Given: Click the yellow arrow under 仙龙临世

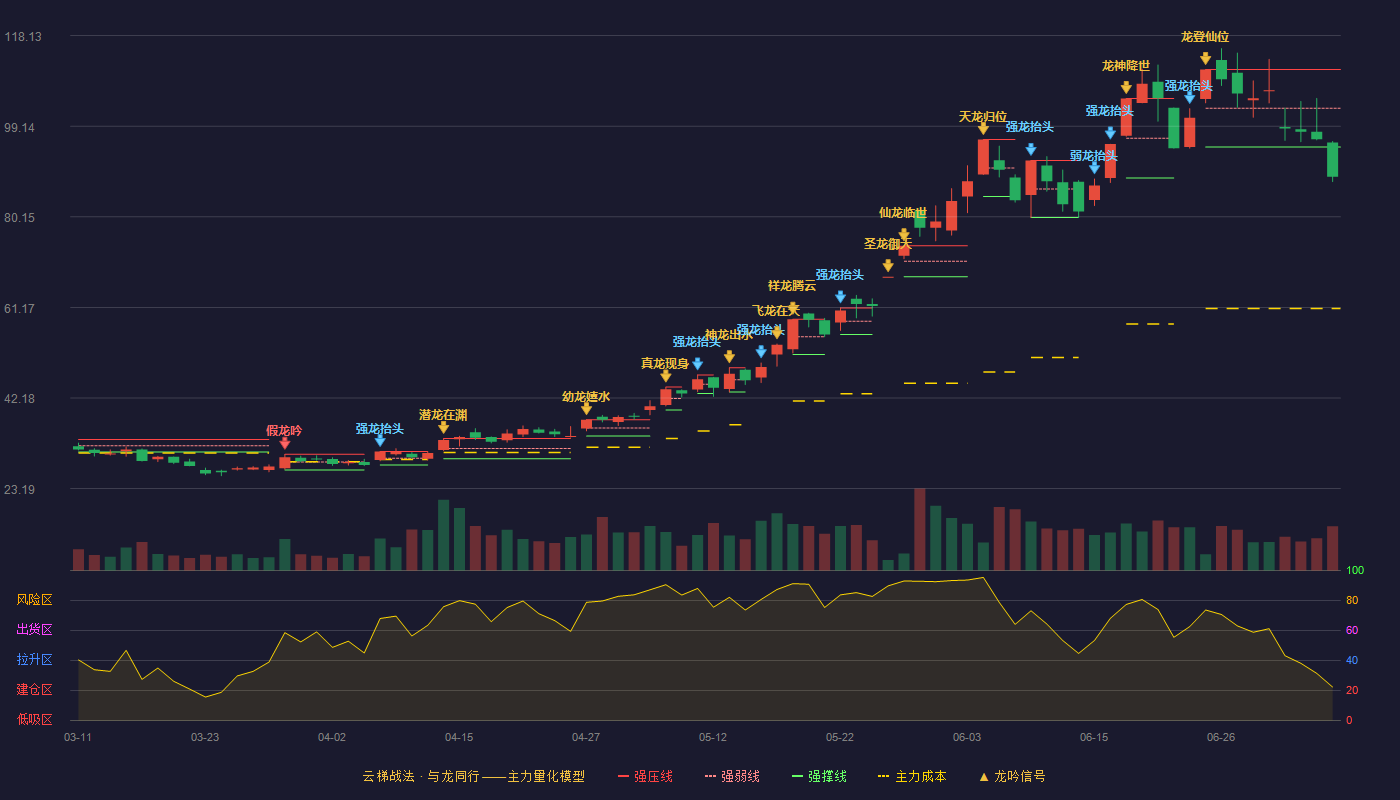Looking at the screenshot, I should (x=903, y=235).
